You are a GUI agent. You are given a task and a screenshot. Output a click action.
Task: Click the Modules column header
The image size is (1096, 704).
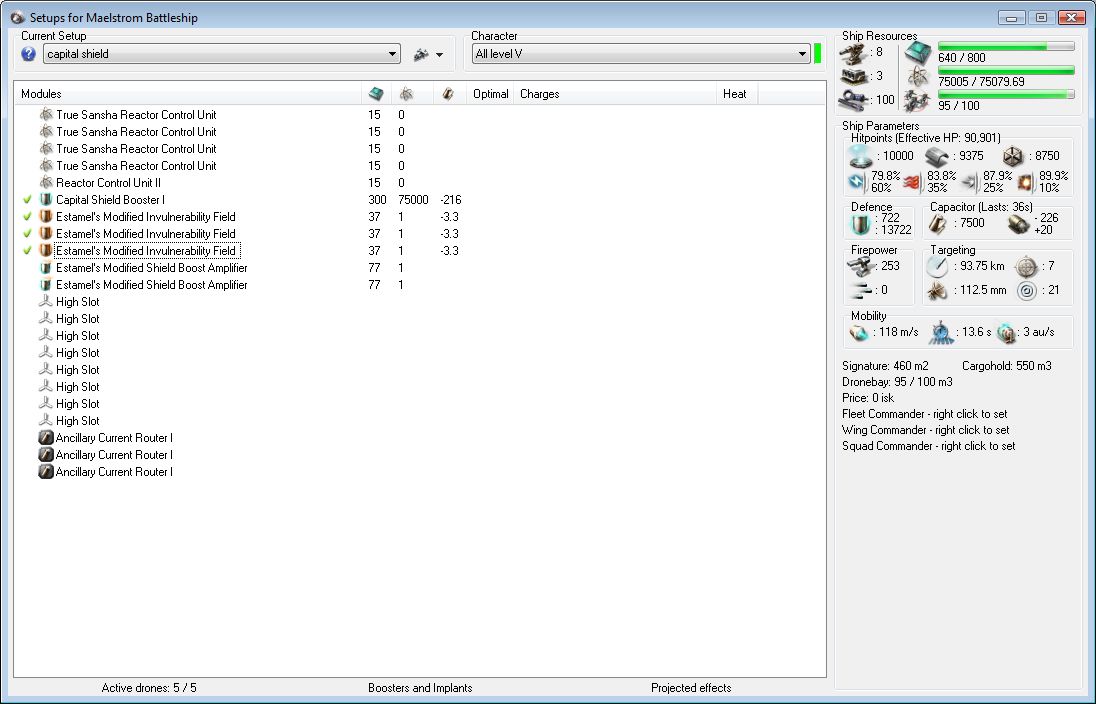point(187,94)
